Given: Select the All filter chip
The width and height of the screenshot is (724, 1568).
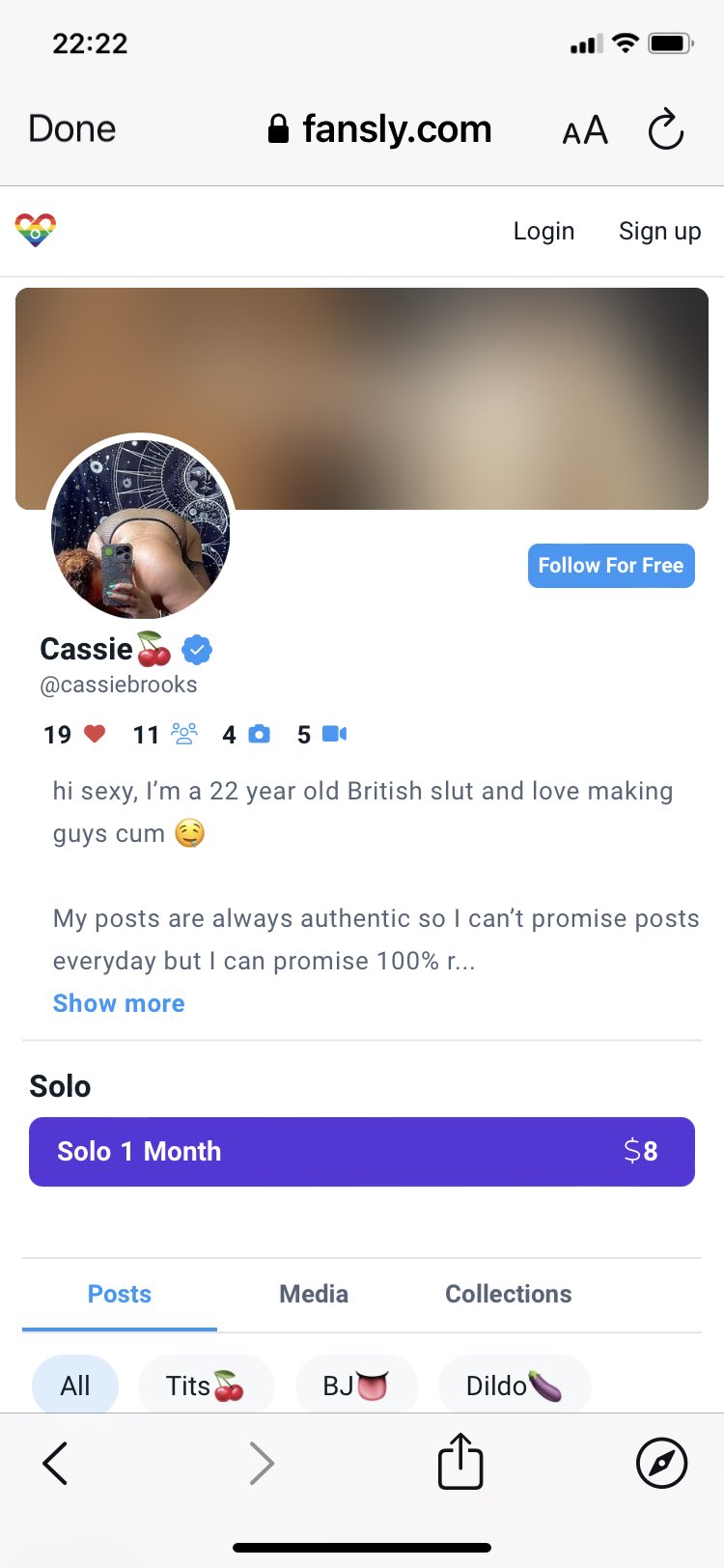Looking at the screenshot, I should click(x=75, y=1386).
